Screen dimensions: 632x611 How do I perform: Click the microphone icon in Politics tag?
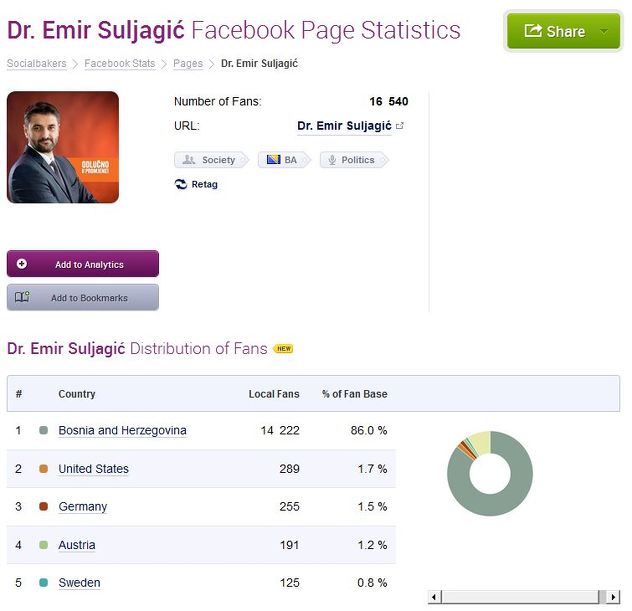[x=331, y=160]
